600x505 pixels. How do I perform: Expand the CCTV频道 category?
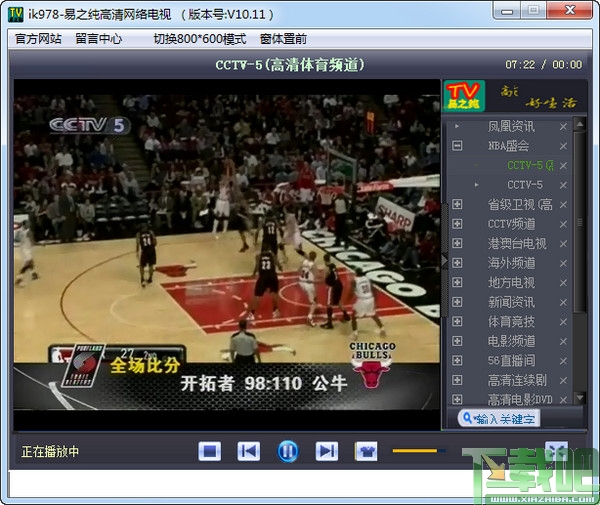(x=457, y=224)
